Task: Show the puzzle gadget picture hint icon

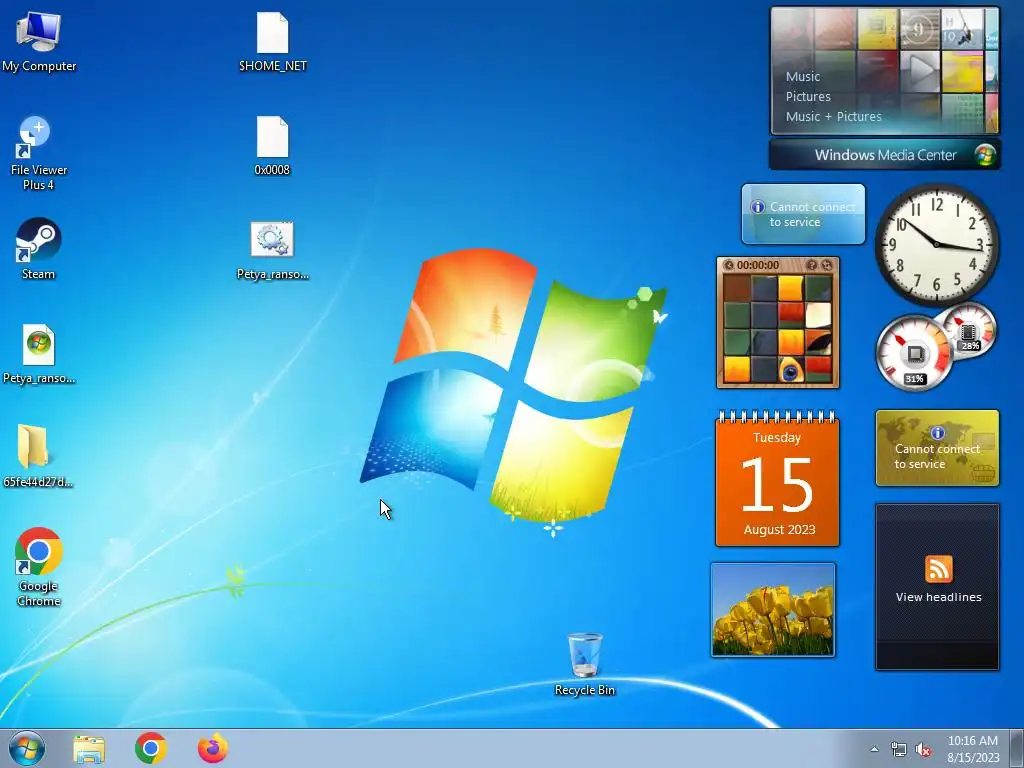Action: [x=812, y=265]
